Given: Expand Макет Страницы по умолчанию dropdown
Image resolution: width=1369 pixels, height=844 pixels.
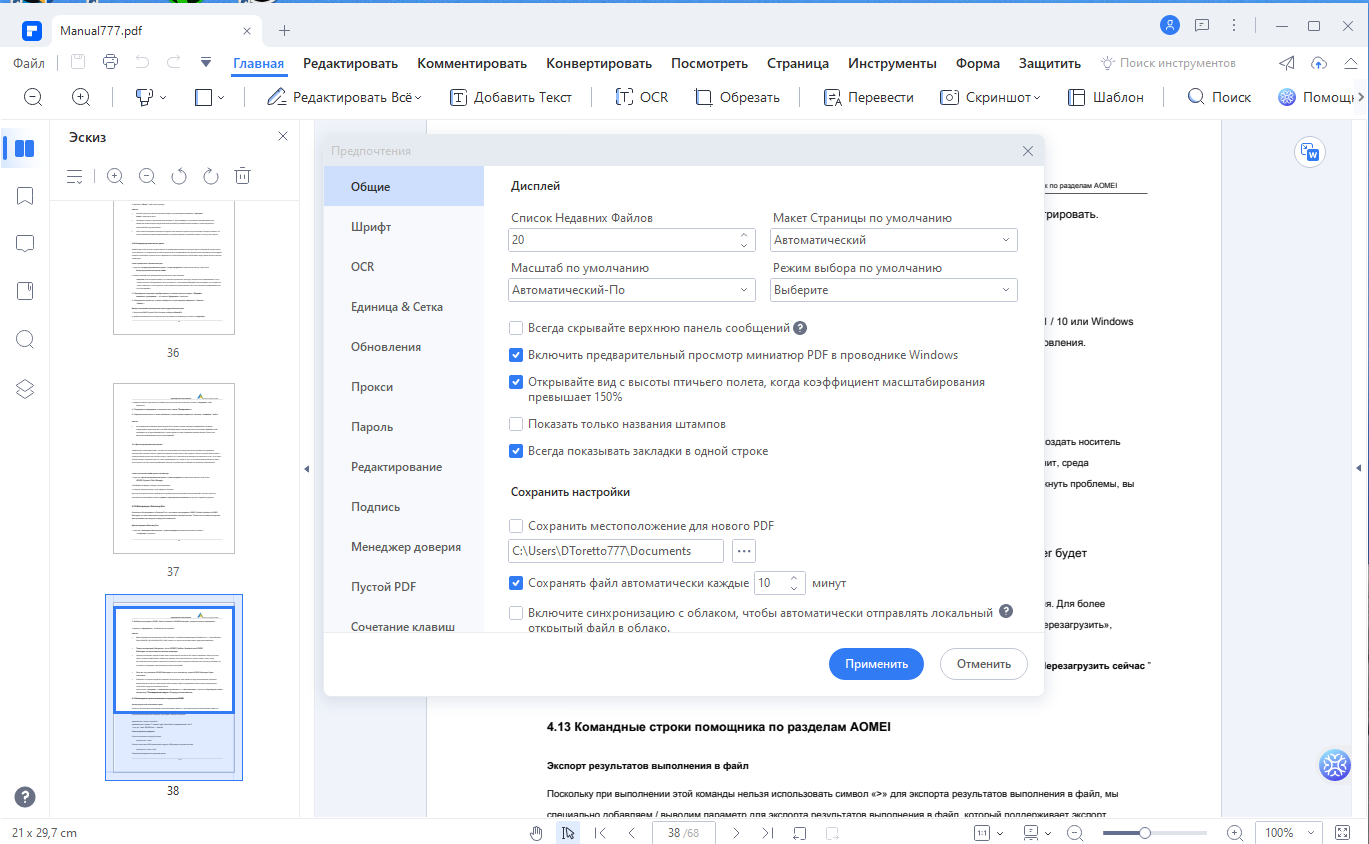Looking at the screenshot, I should click(894, 240).
